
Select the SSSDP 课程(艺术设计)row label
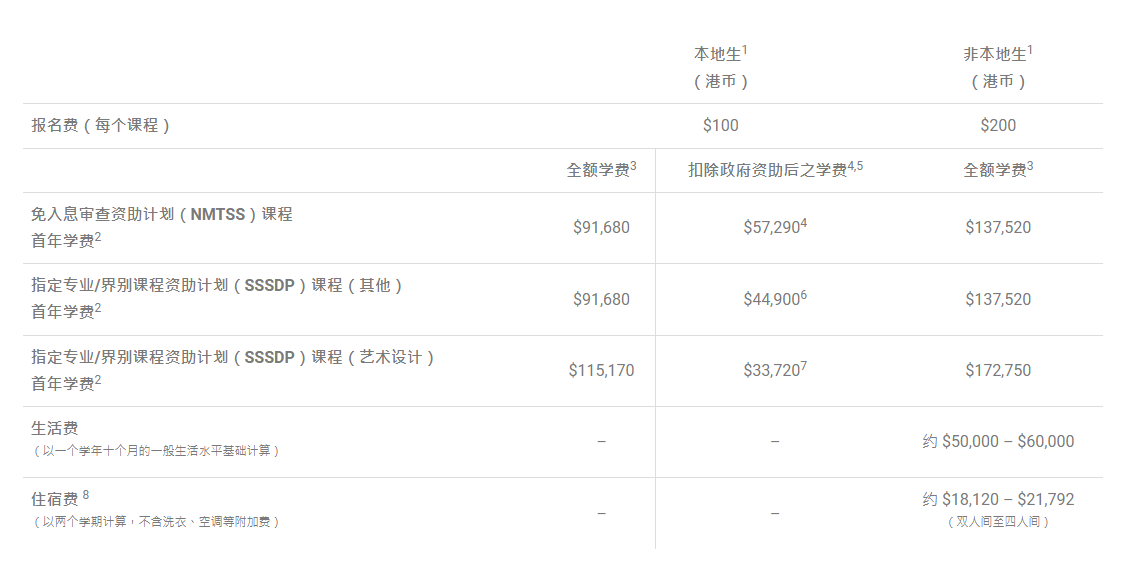[232, 370]
